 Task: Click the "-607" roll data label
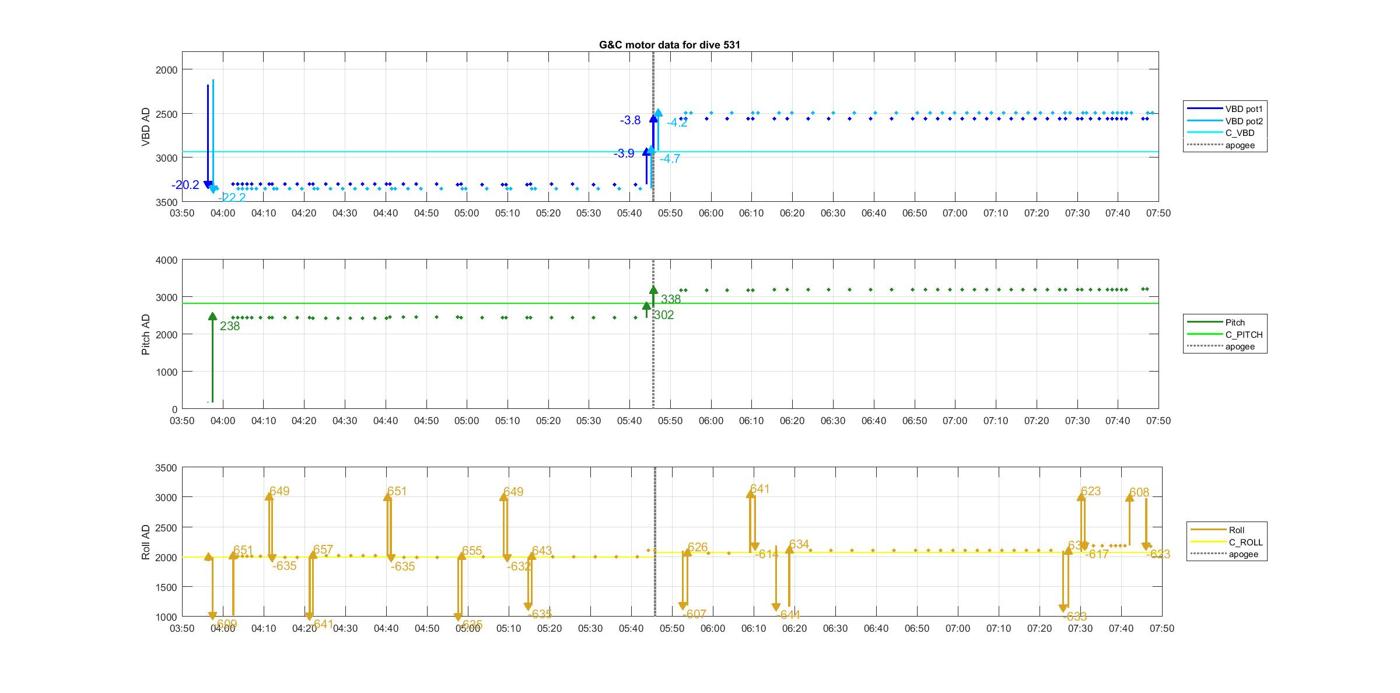click(x=695, y=614)
